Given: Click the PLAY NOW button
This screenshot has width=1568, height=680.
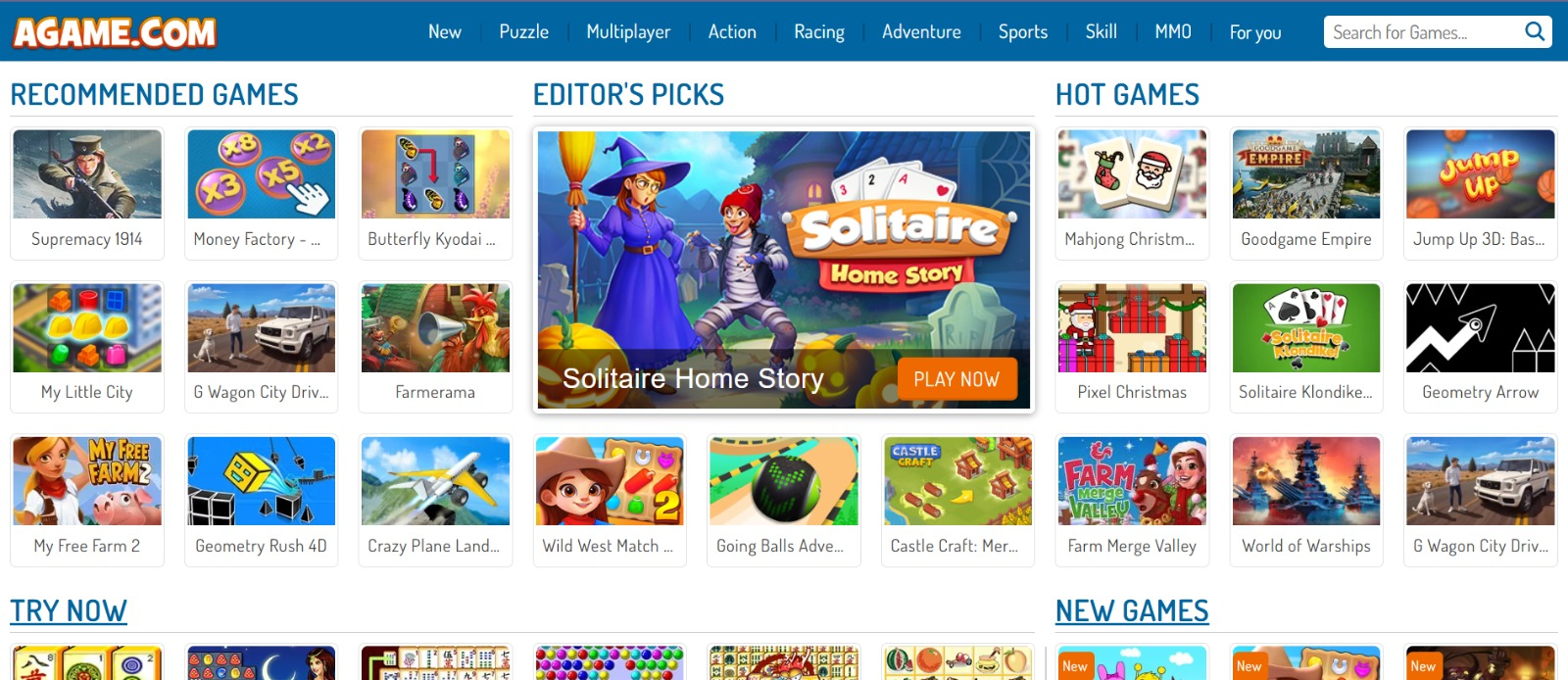Looking at the screenshot, I should pyautogui.click(x=956, y=379).
